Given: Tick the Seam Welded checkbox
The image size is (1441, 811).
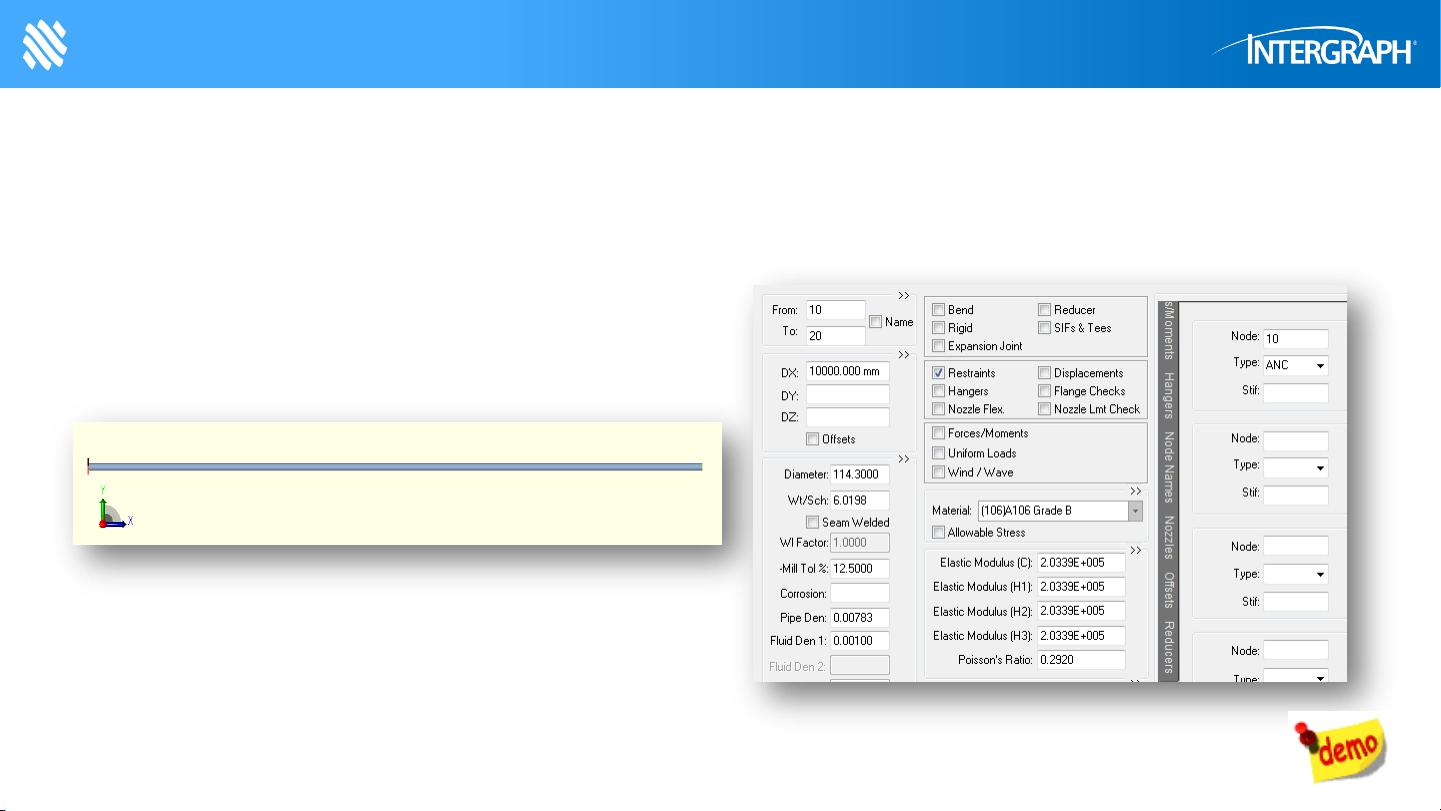Looking at the screenshot, I should [813, 522].
